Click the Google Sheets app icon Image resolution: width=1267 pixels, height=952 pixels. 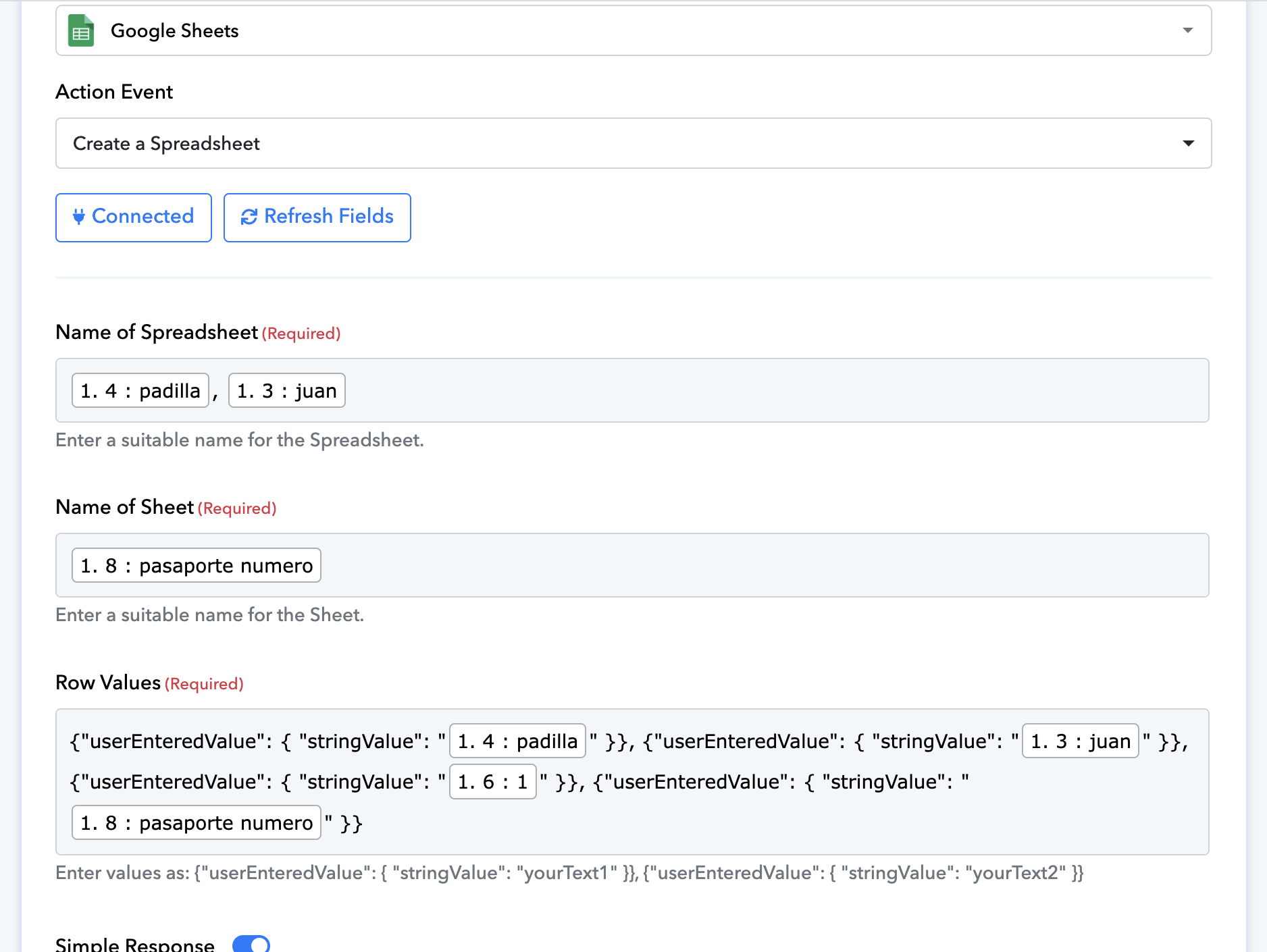(x=81, y=31)
